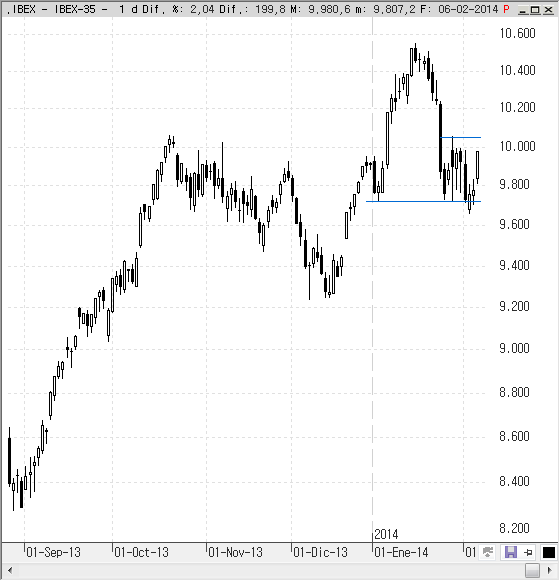Viewport: 560px width, 581px height.
Task: Maximize the IBEX-35 chart window
Action: tap(535, 10)
